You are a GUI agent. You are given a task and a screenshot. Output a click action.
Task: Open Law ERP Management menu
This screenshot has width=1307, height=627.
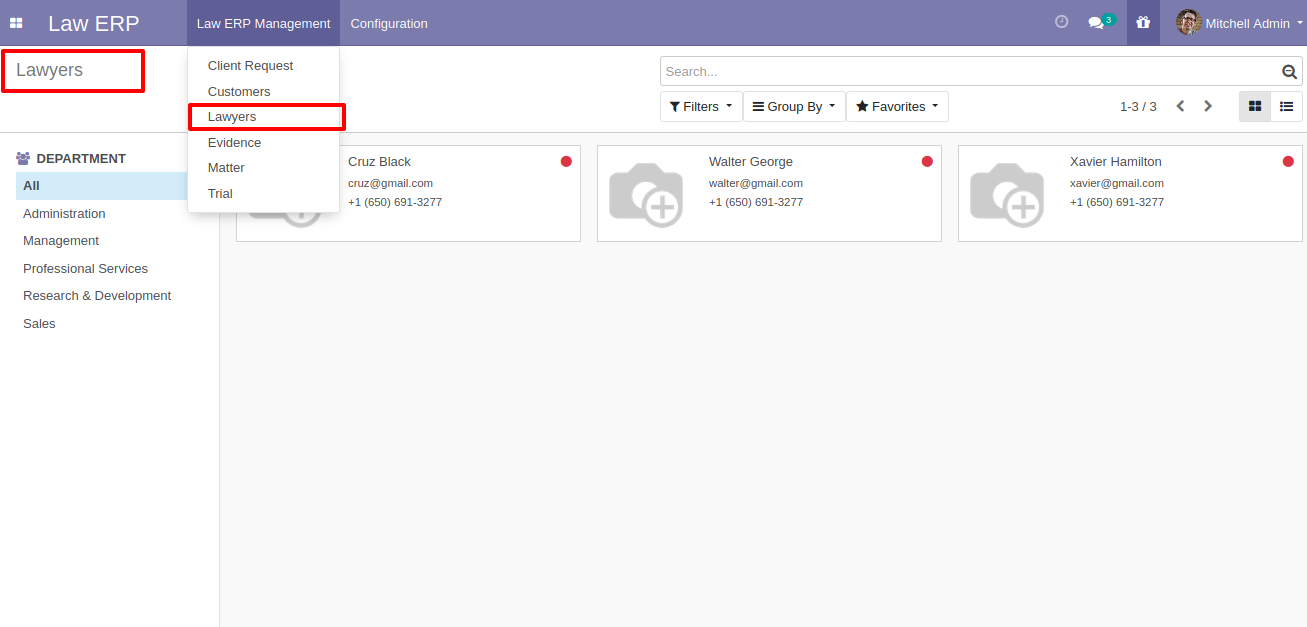click(x=263, y=23)
